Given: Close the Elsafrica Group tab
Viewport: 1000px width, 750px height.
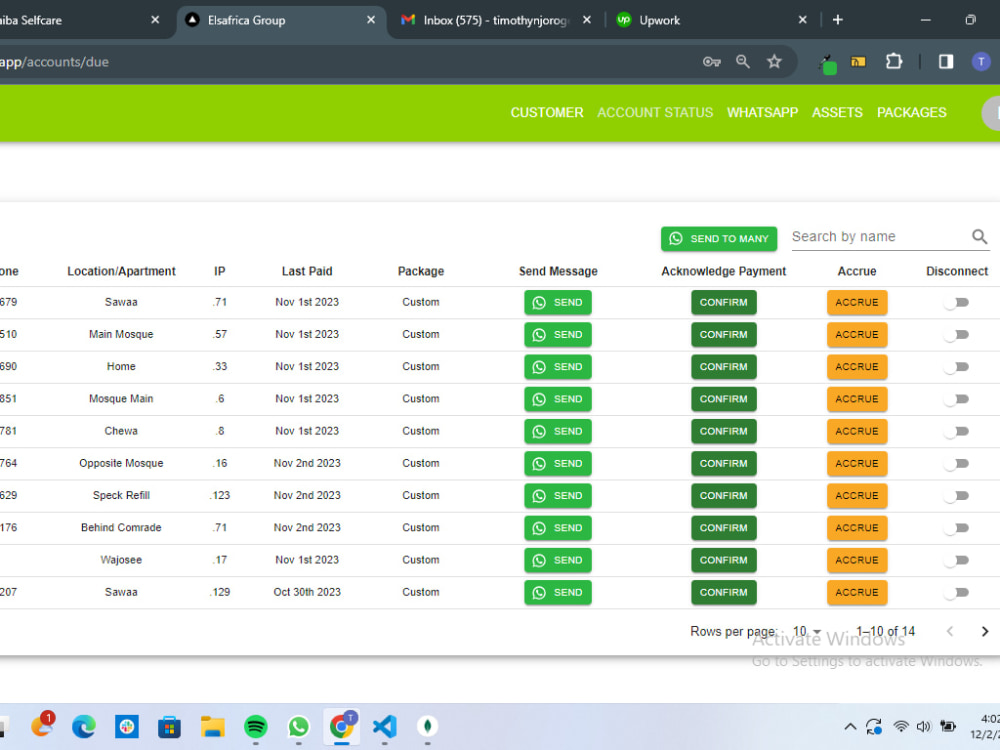Looking at the screenshot, I should click(371, 20).
